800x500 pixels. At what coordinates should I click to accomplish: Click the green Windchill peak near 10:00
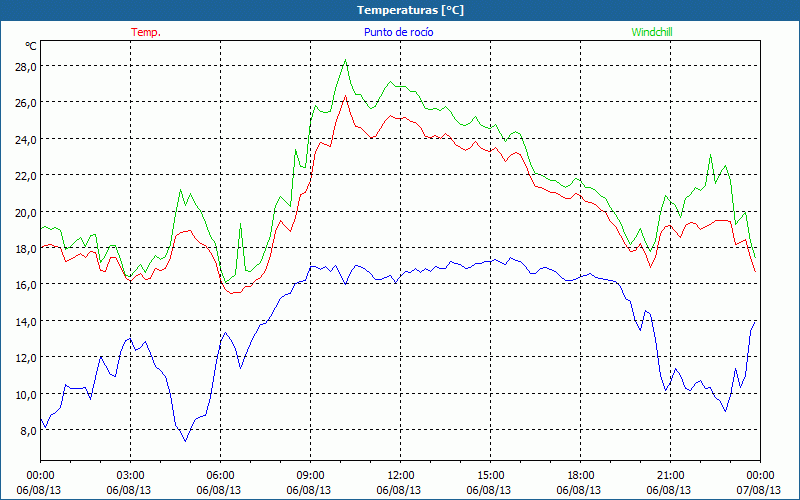click(x=345, y=60)
